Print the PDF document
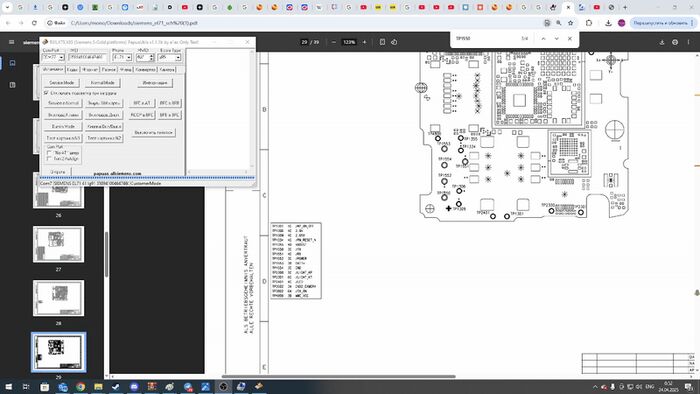The width and height of the screenshot is (700, 394). (x=675, y=42)
